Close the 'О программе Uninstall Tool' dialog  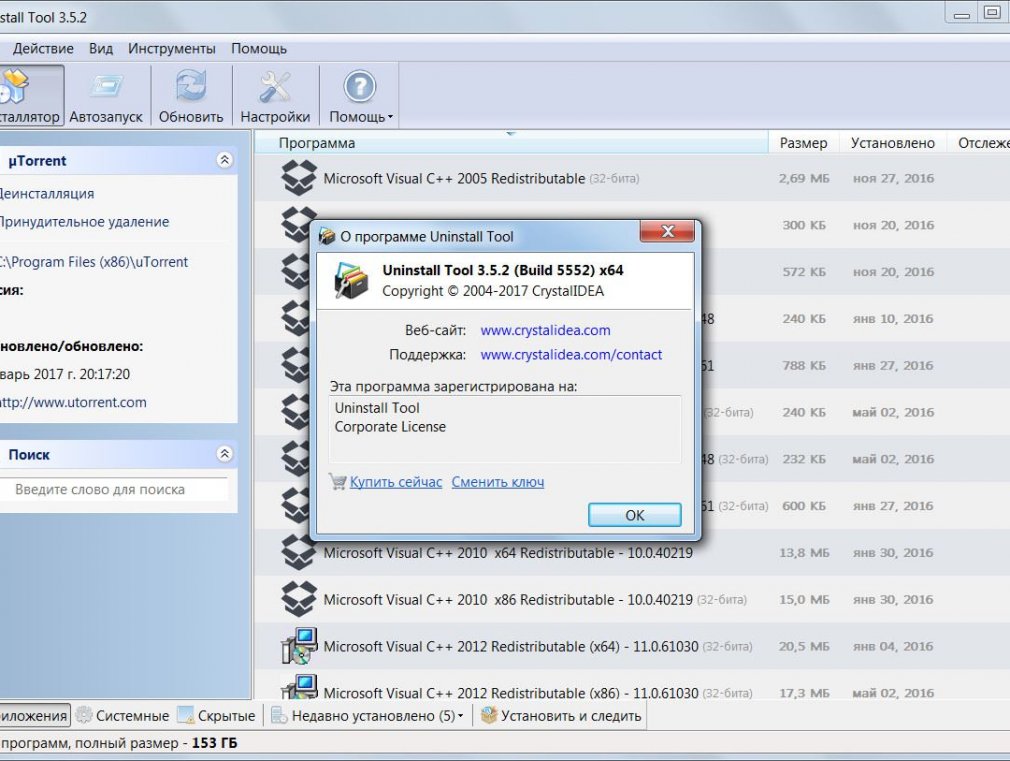667,231
